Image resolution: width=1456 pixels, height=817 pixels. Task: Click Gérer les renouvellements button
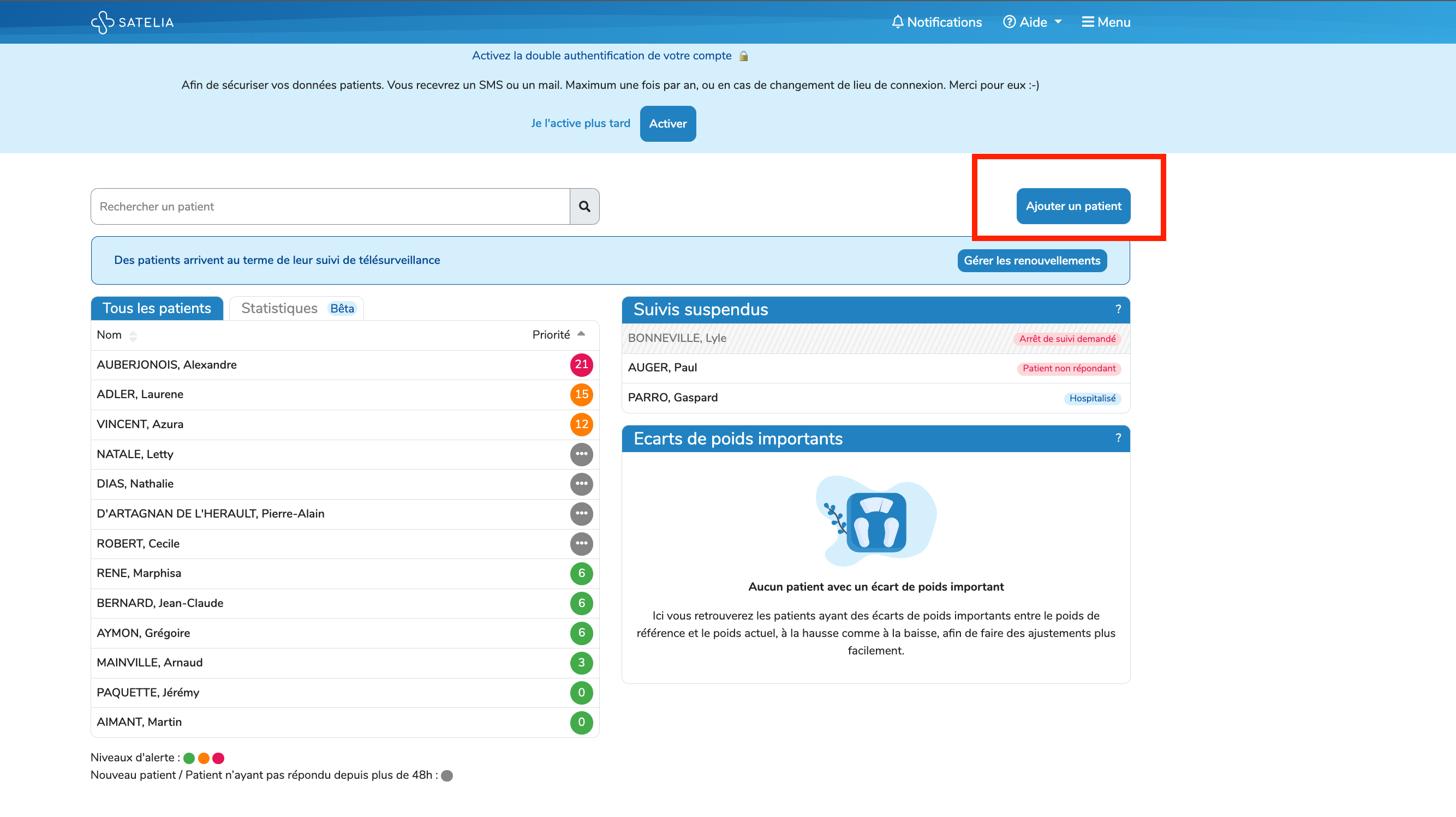click(1031, 261)
